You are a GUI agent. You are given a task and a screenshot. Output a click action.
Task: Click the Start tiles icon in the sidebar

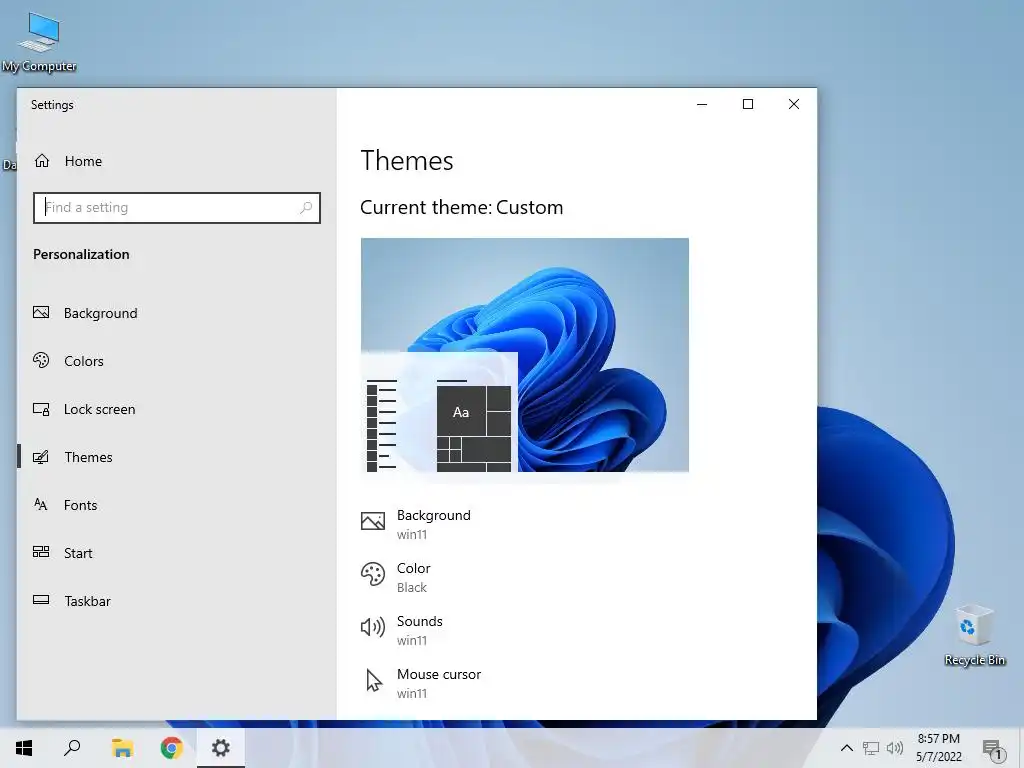point(41,552)
